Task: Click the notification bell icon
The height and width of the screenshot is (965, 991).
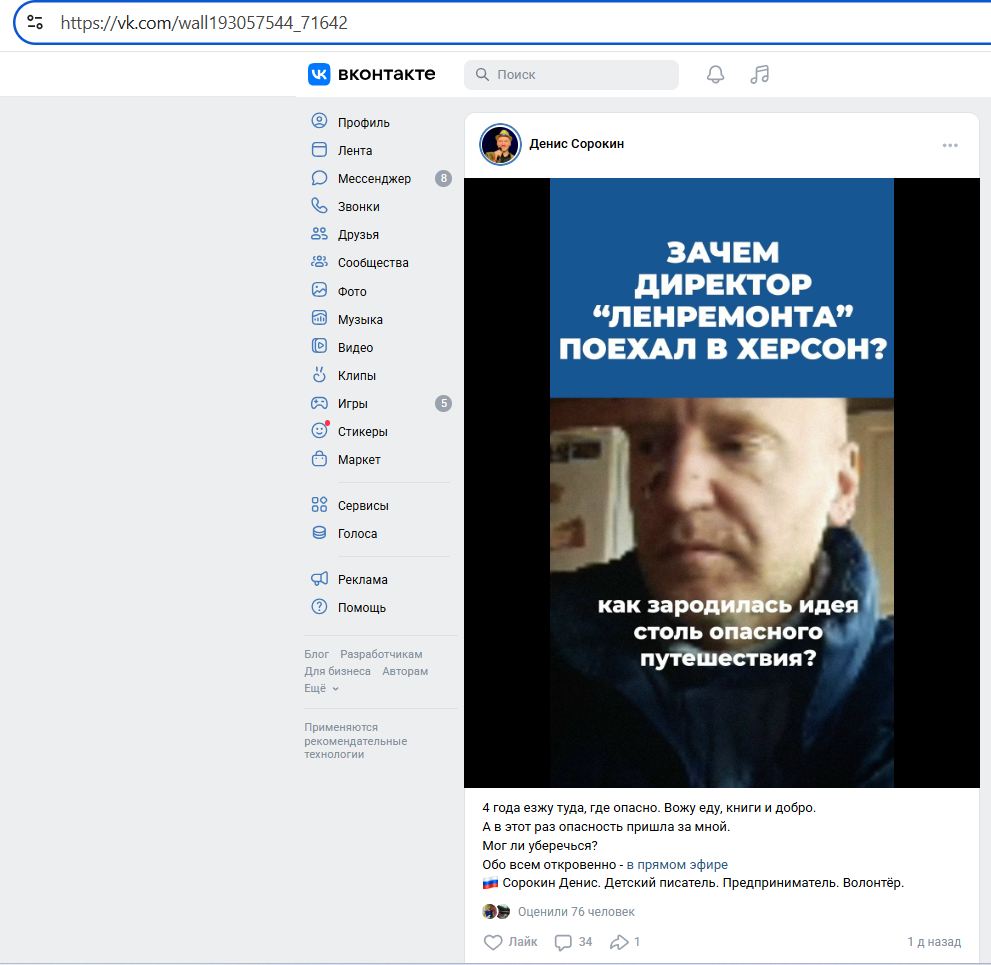Action: [715, 74]
